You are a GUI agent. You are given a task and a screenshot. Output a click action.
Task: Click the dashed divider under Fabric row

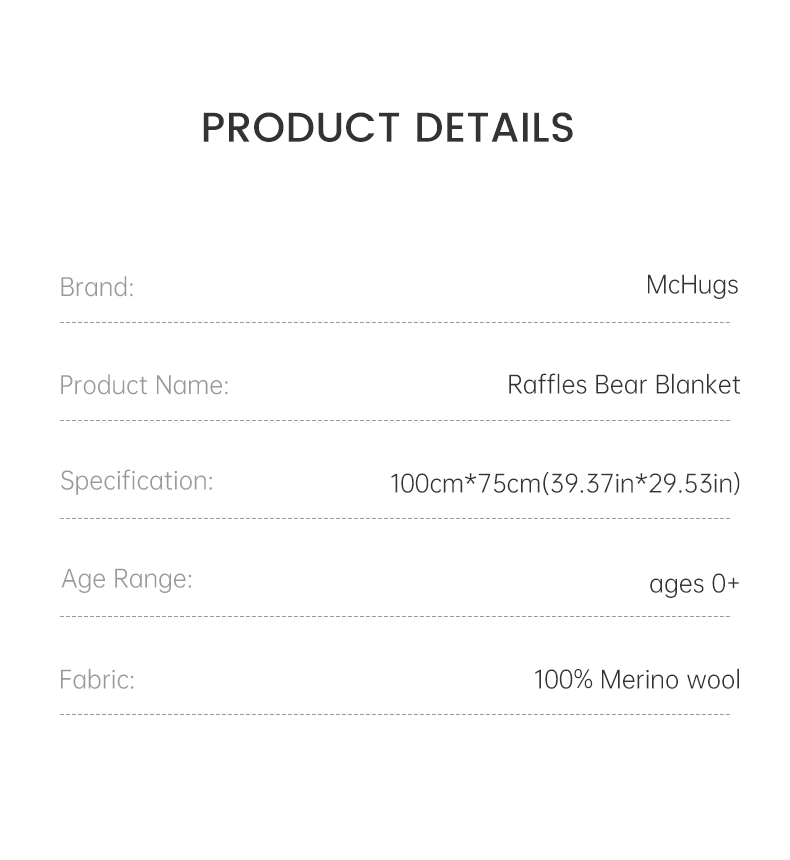[395, 715]
